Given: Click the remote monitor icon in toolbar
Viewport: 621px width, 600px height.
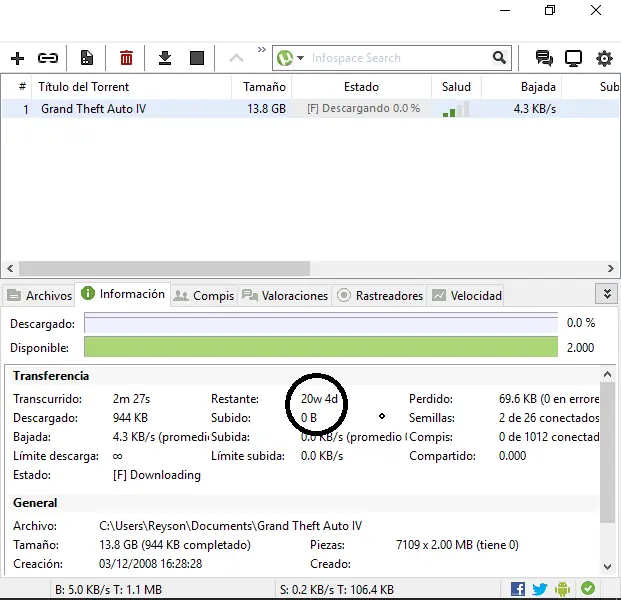Looking at the screenshot, I should coord(573,58).
